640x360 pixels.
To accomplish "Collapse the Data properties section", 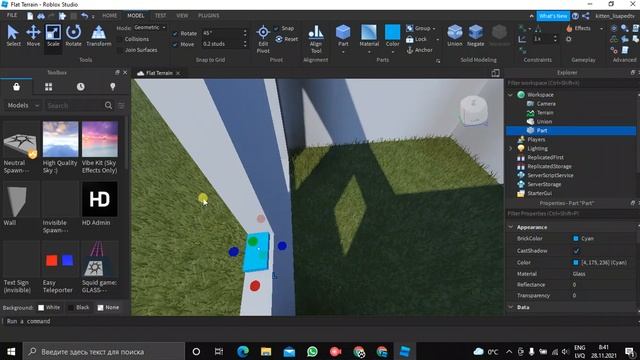I will tap(511, 307).
